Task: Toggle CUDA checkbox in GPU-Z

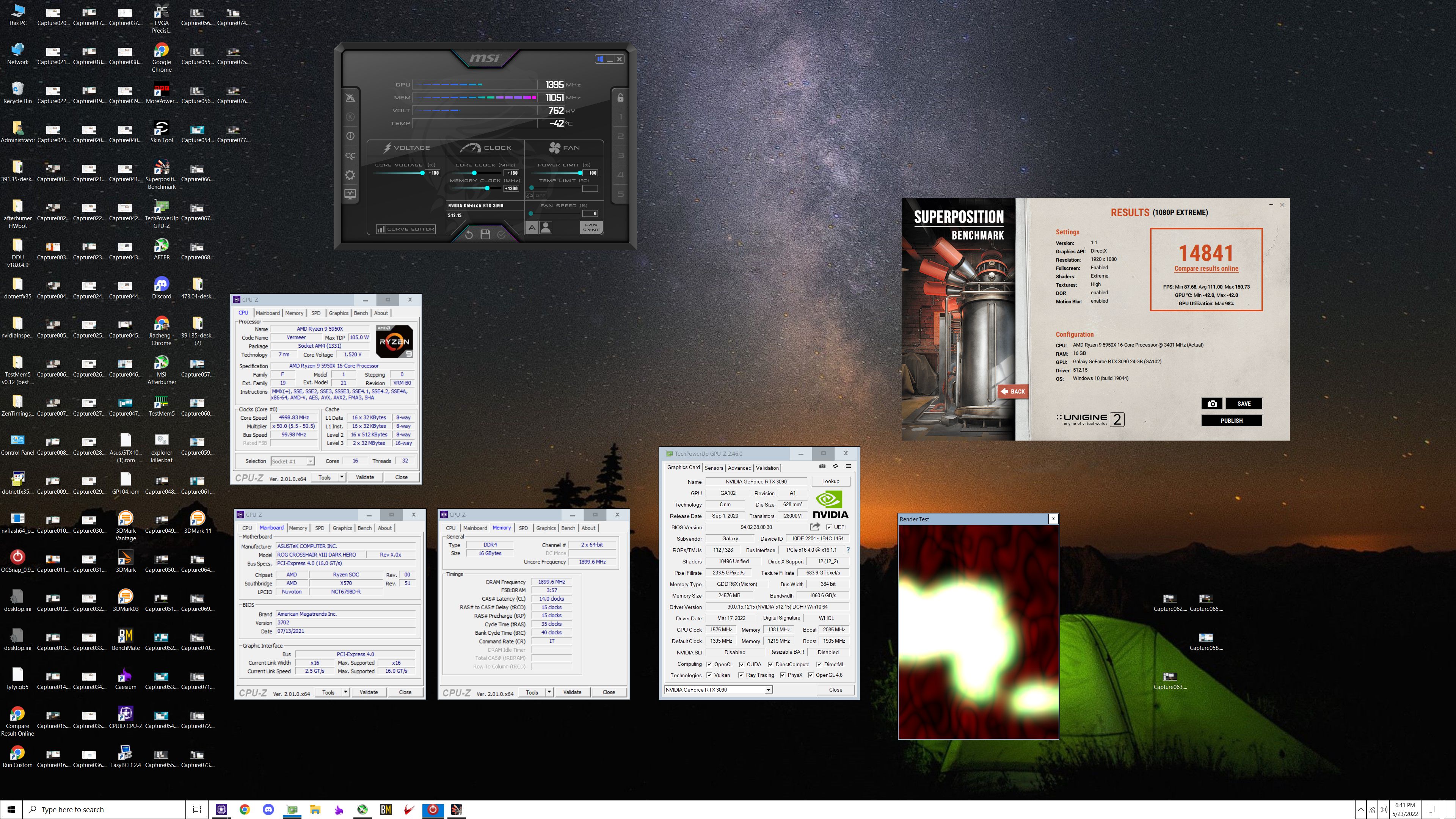Action: click(742, 664)
